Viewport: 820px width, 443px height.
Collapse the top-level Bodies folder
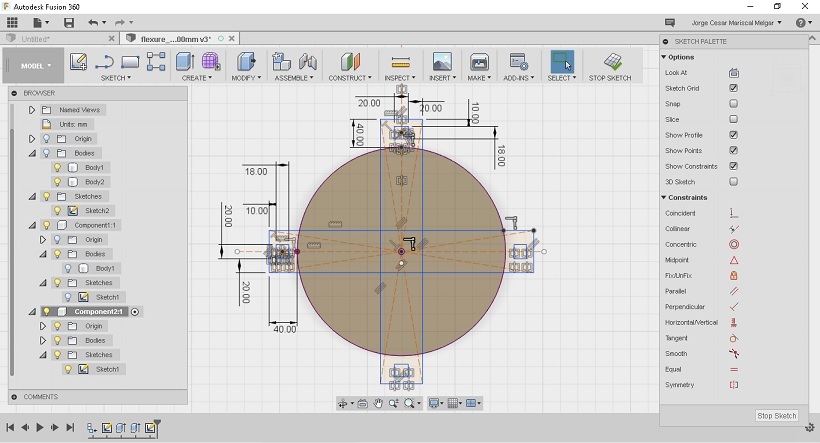click(x=32, y=153)
